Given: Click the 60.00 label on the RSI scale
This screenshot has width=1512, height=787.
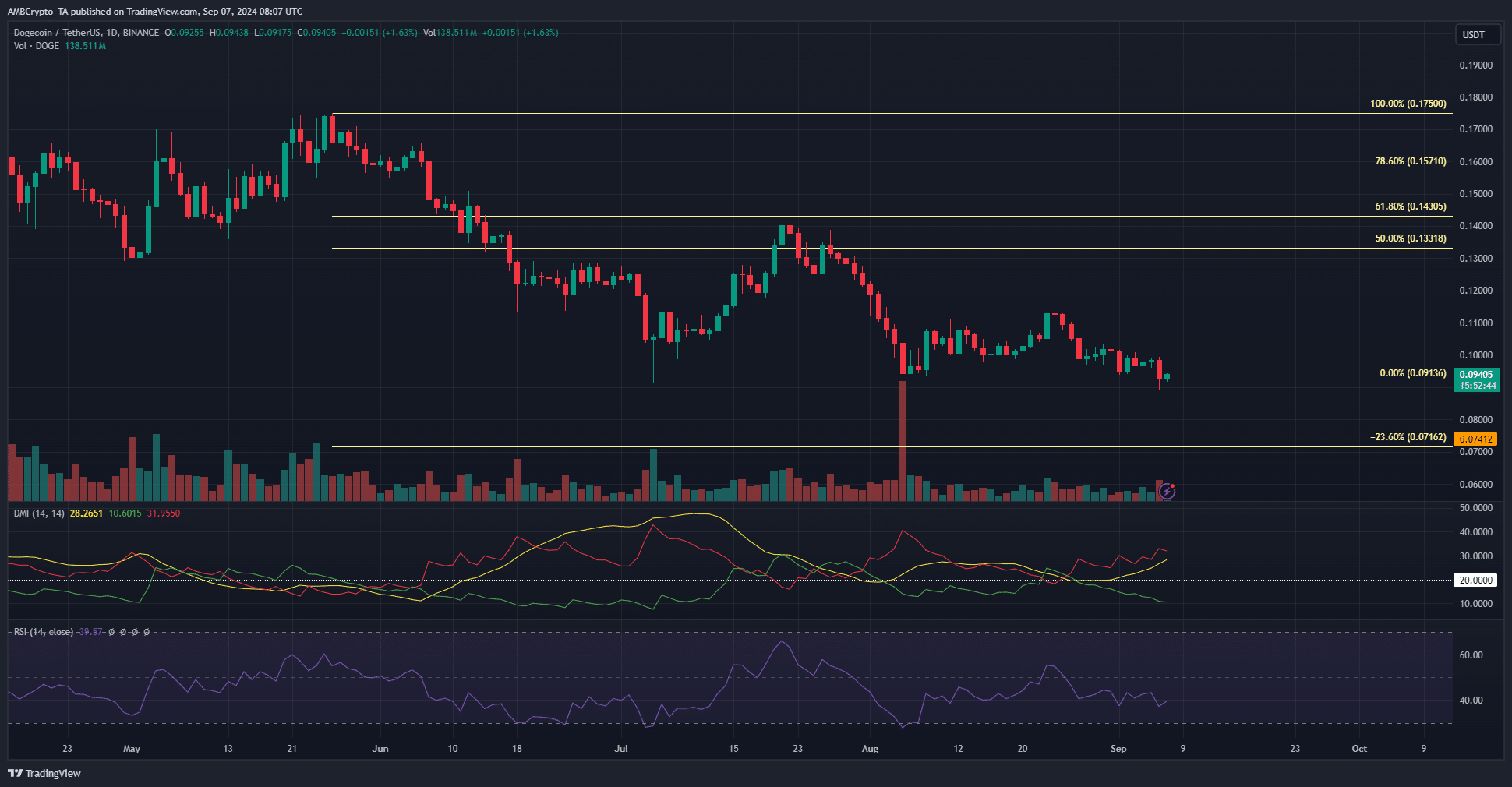Looking at the screenshot, I should pyautogui.click(x=1471, y=655).
